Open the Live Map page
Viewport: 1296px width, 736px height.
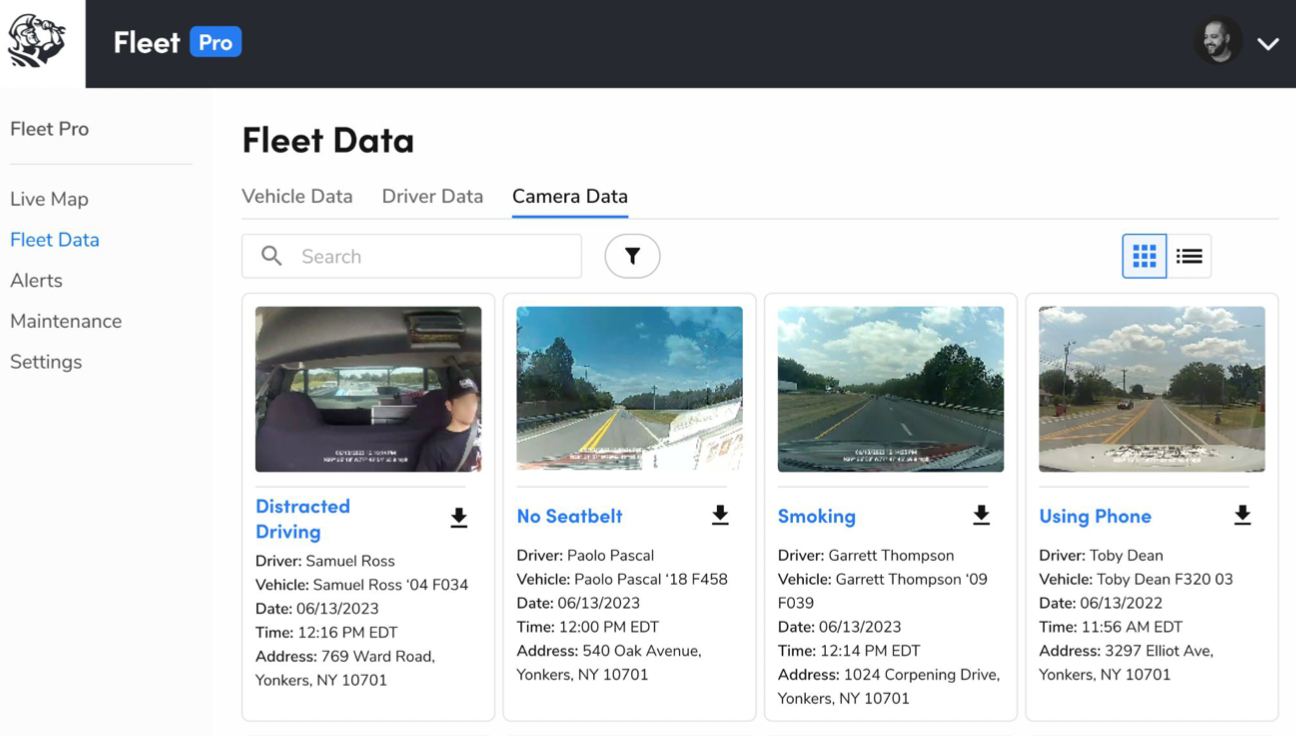[x=49, y=199]
